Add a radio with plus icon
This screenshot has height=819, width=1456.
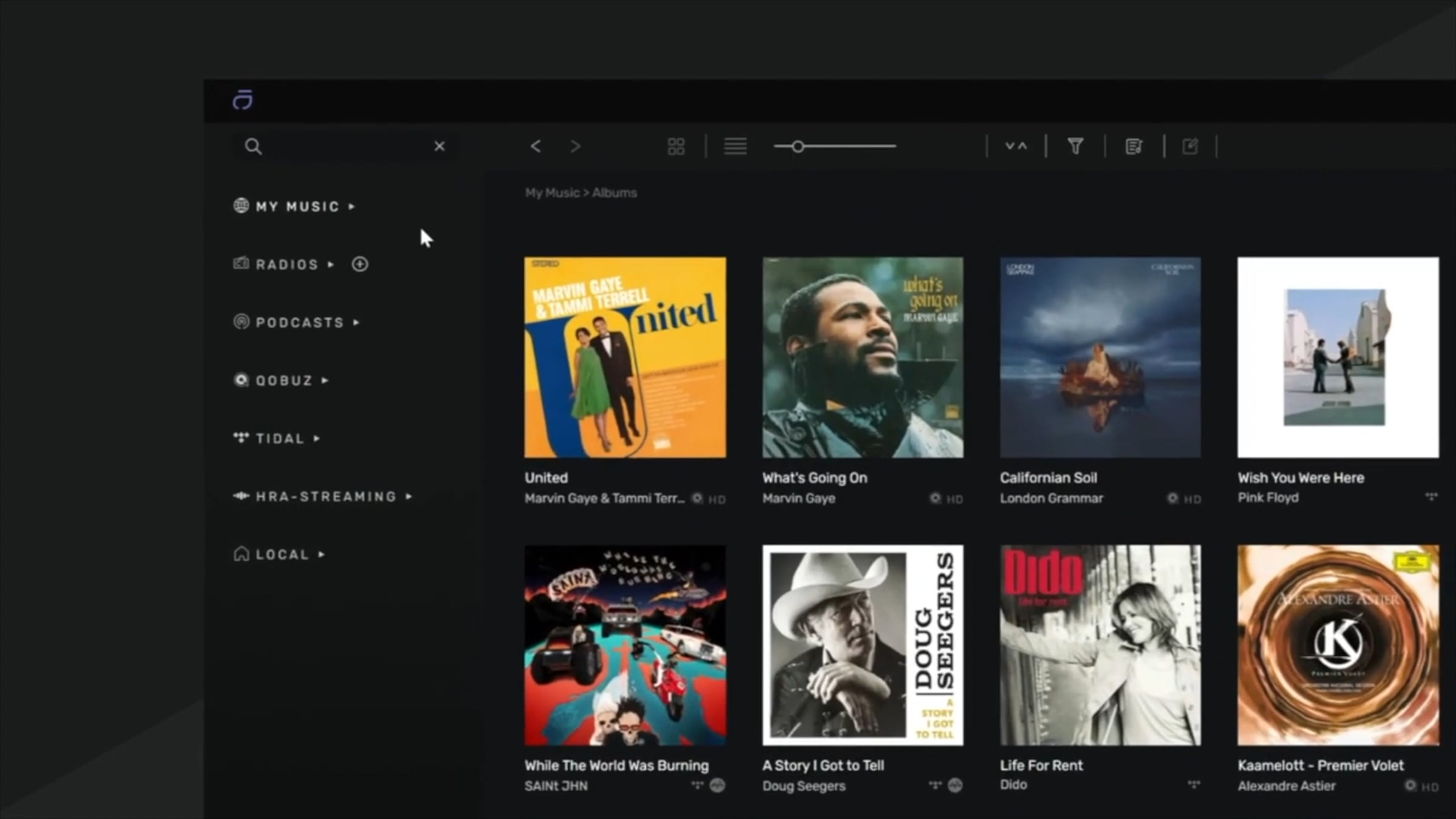pos(360,264)
